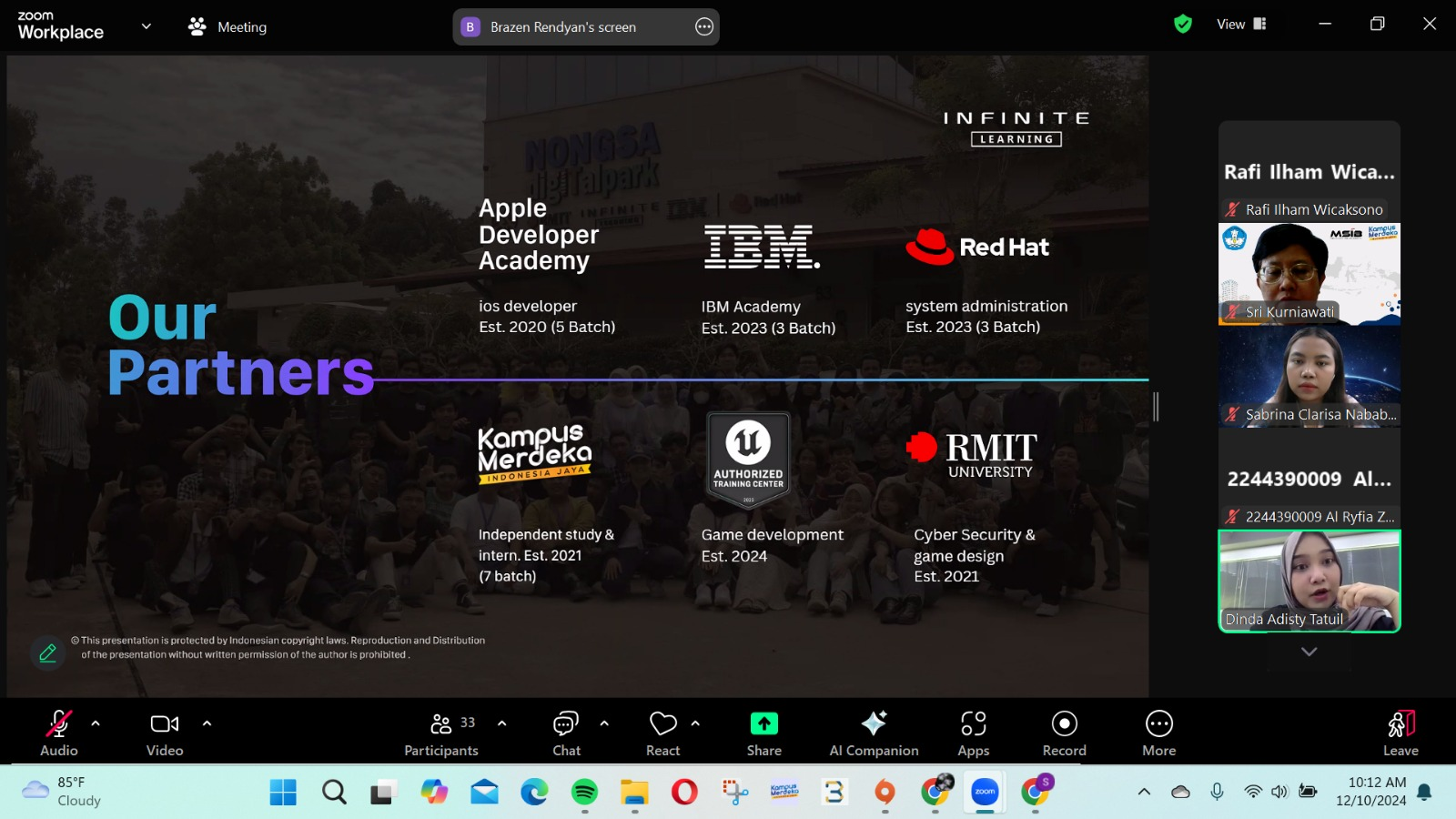Expand reactions options arrow
The height and width of the screenshot is (819, 1456).
pyautogui.click(x=695, y=723)
